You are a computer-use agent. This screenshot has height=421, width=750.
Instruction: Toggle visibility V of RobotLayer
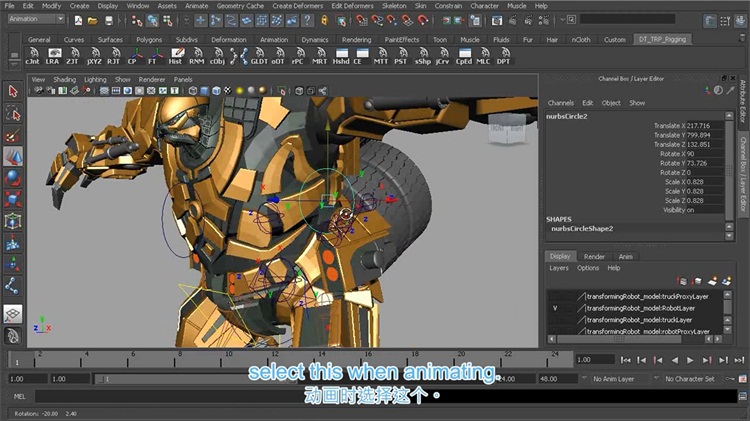pos(555,309)
